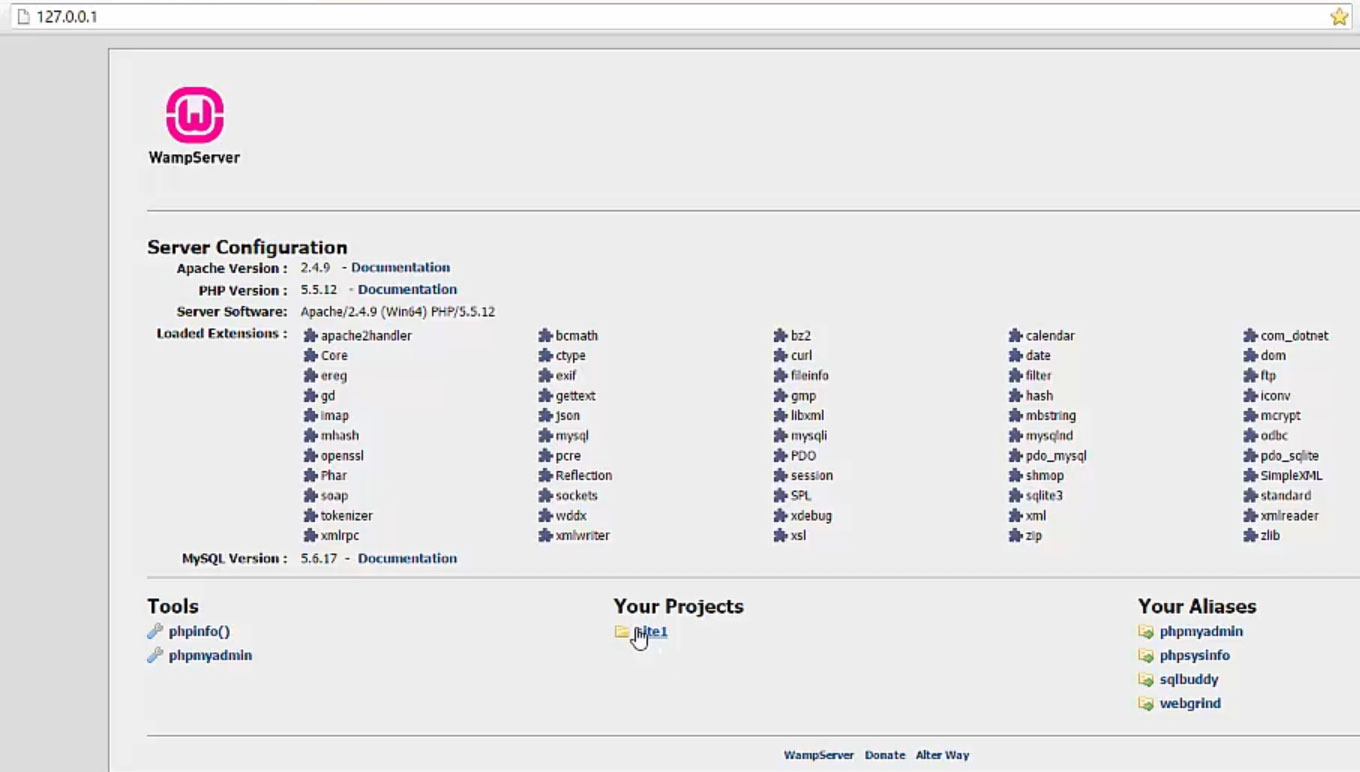Click the Your Aliases heading
Screen dimensions: 1360x772
[x=1197, y=606]
